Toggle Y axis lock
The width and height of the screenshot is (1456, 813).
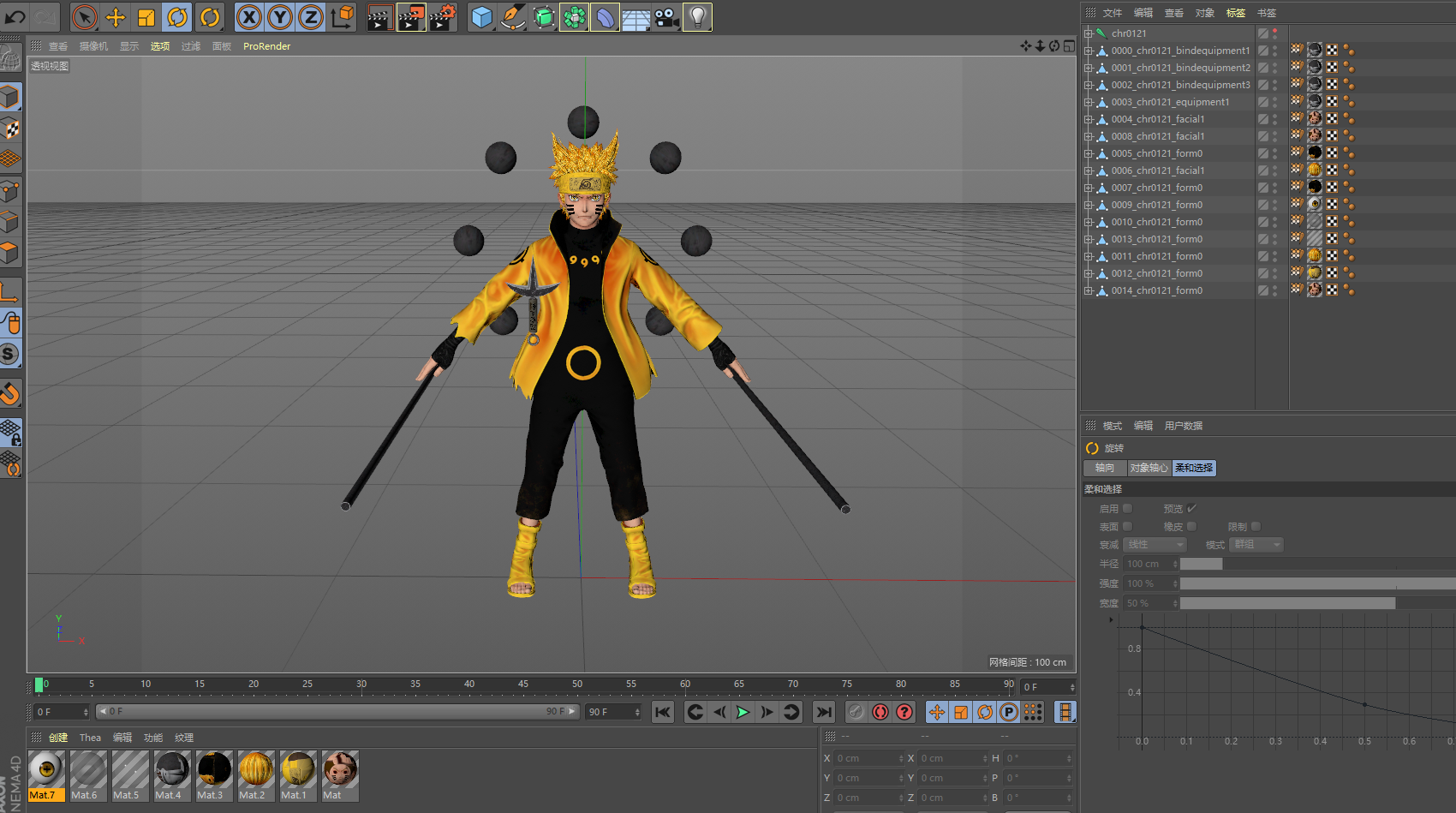point(279,17)
